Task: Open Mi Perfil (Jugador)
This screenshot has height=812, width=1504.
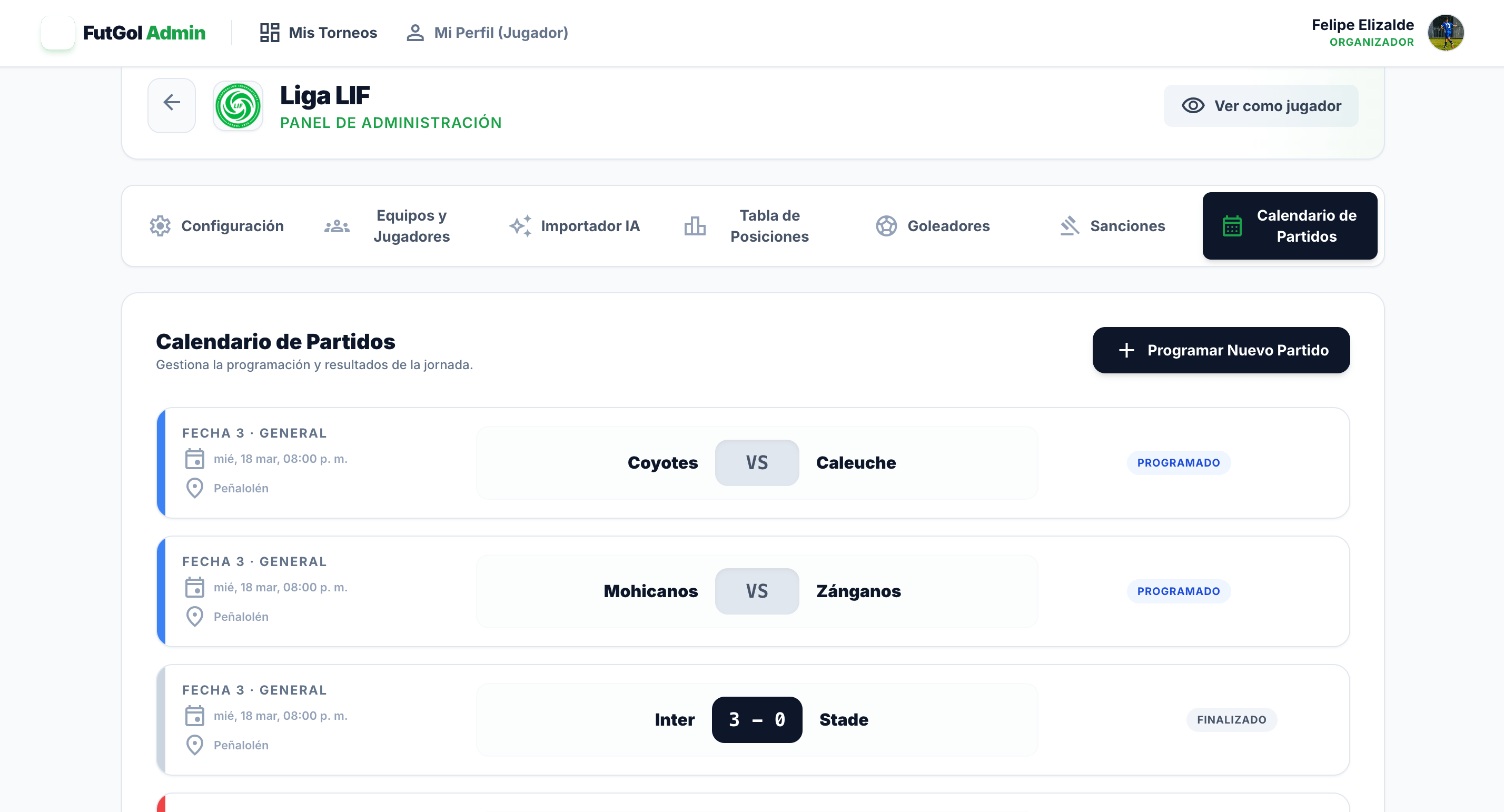Action: pyautogui.click(x=487, y=33)
